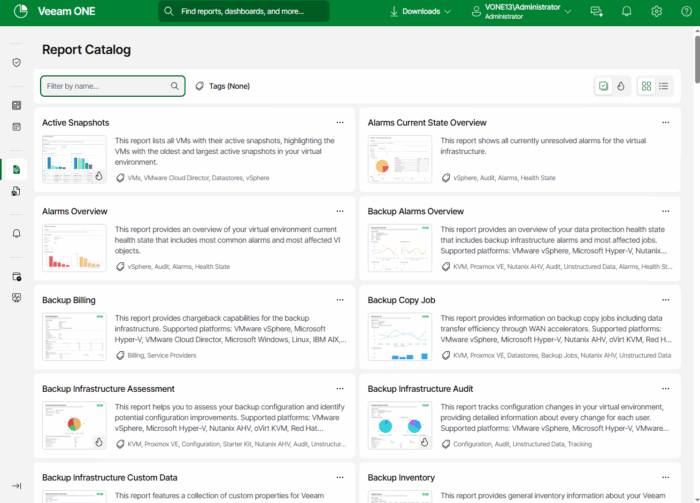Screen dimensions: 700x503
Task: Open the scheduling calendar icon in sidebar
Action: [17, 277]
